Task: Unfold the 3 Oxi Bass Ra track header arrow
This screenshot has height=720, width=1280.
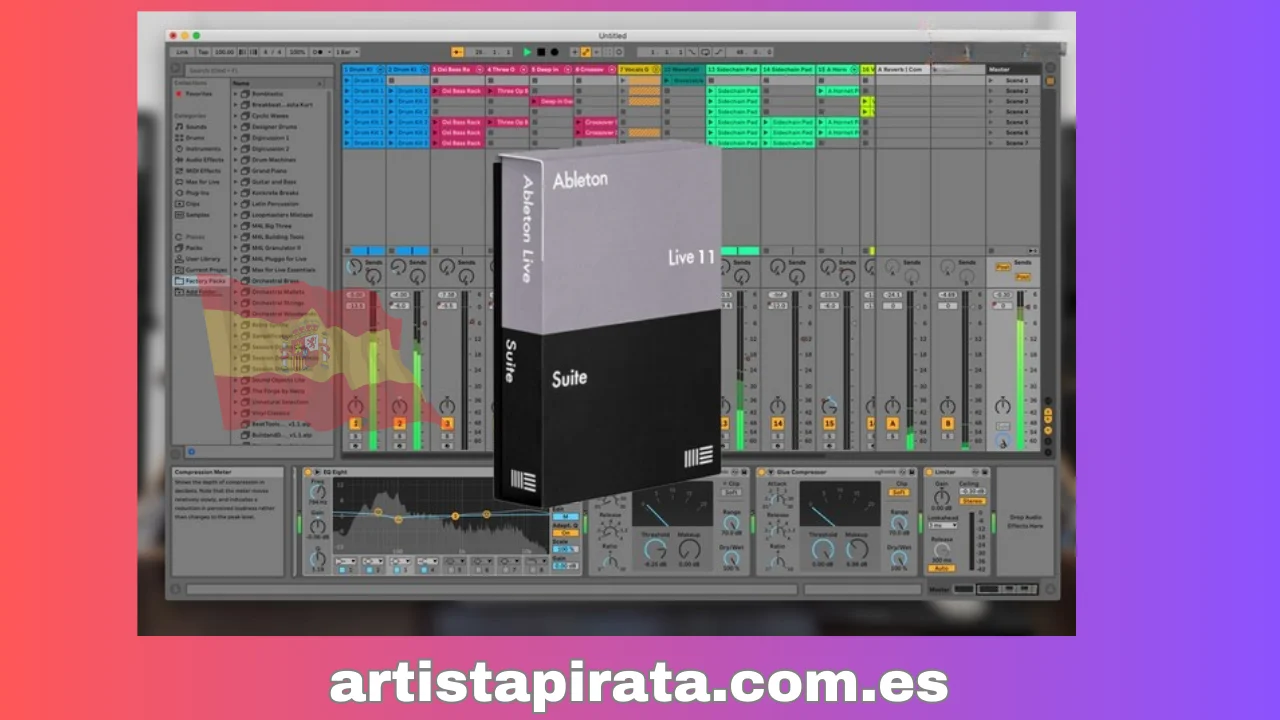Action: (479, 70)
